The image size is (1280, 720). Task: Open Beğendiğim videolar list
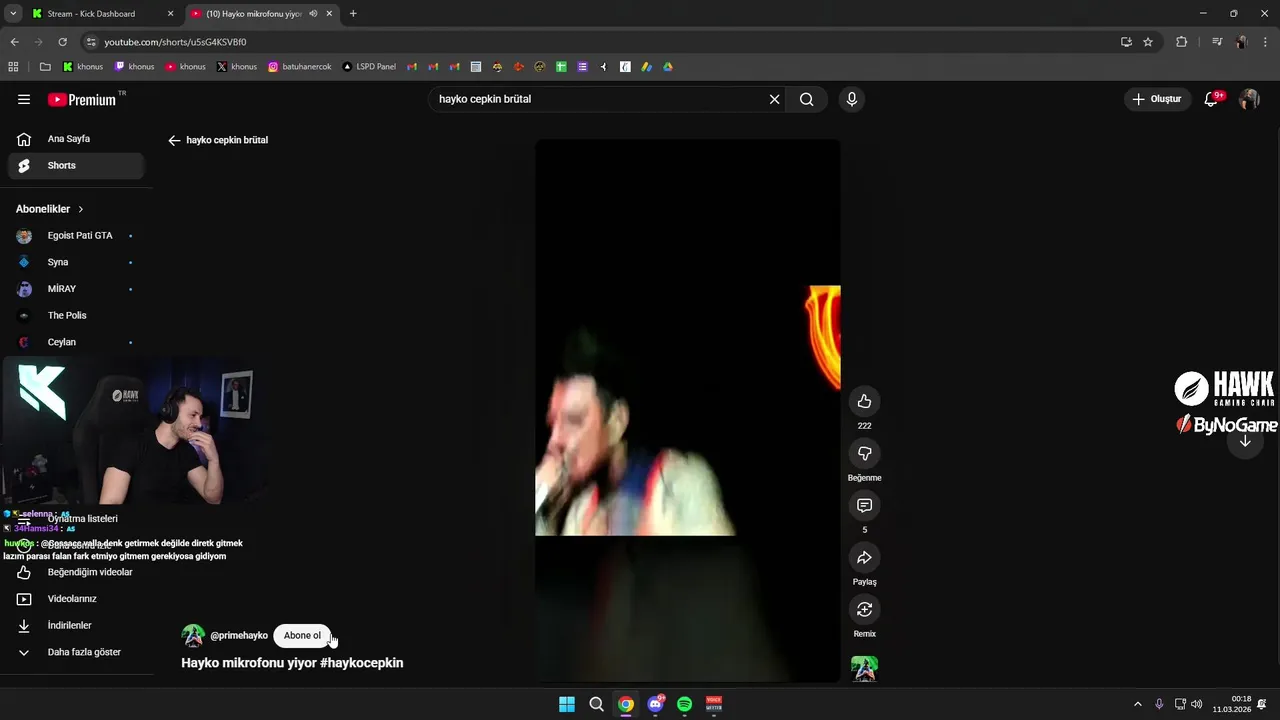[76, 572]
